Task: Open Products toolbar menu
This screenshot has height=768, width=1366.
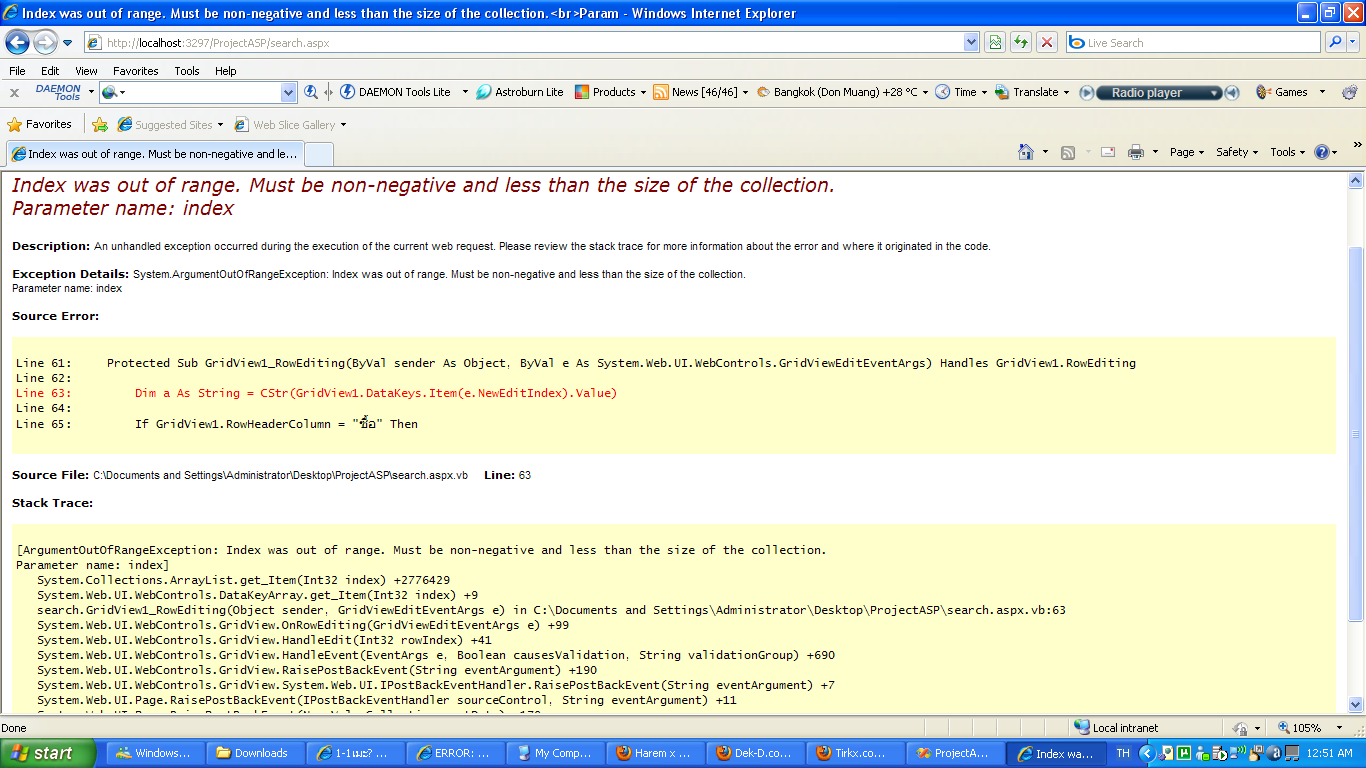Action: (610, 92)
